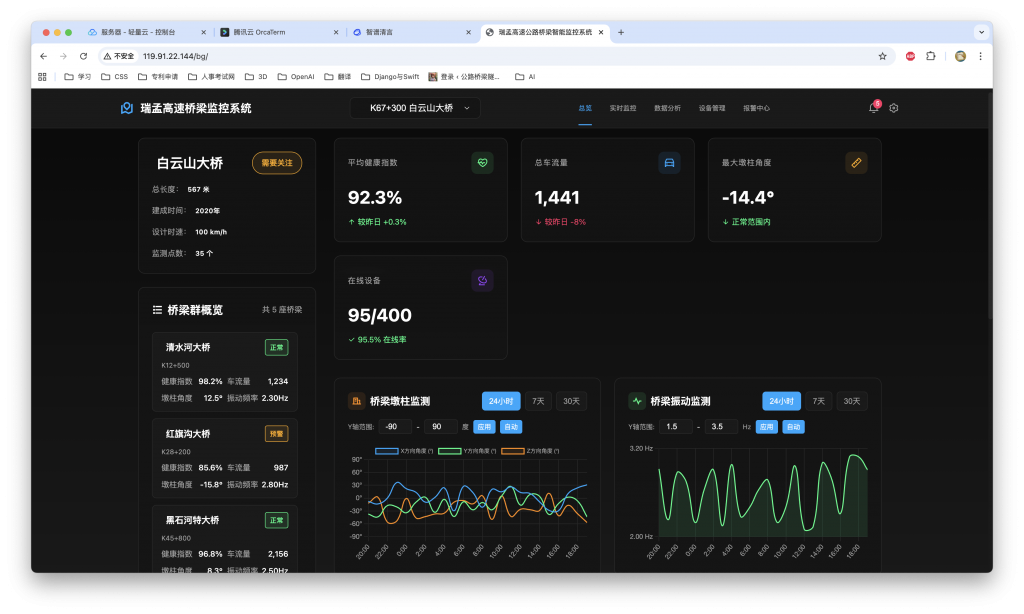Switch to the 实时监控 tab
This screenshot has height=614, width=1024.
(622, 108)
